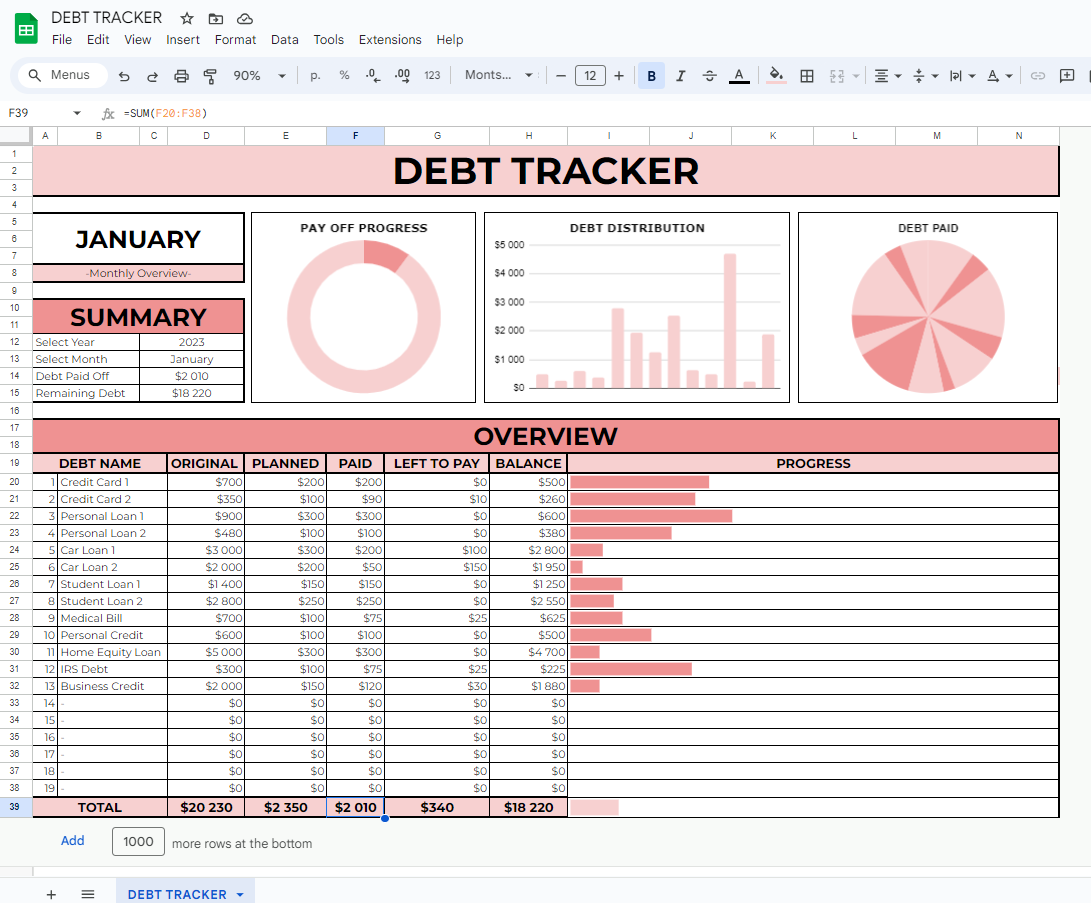Click the Merge cells icon

coord(837,76)
